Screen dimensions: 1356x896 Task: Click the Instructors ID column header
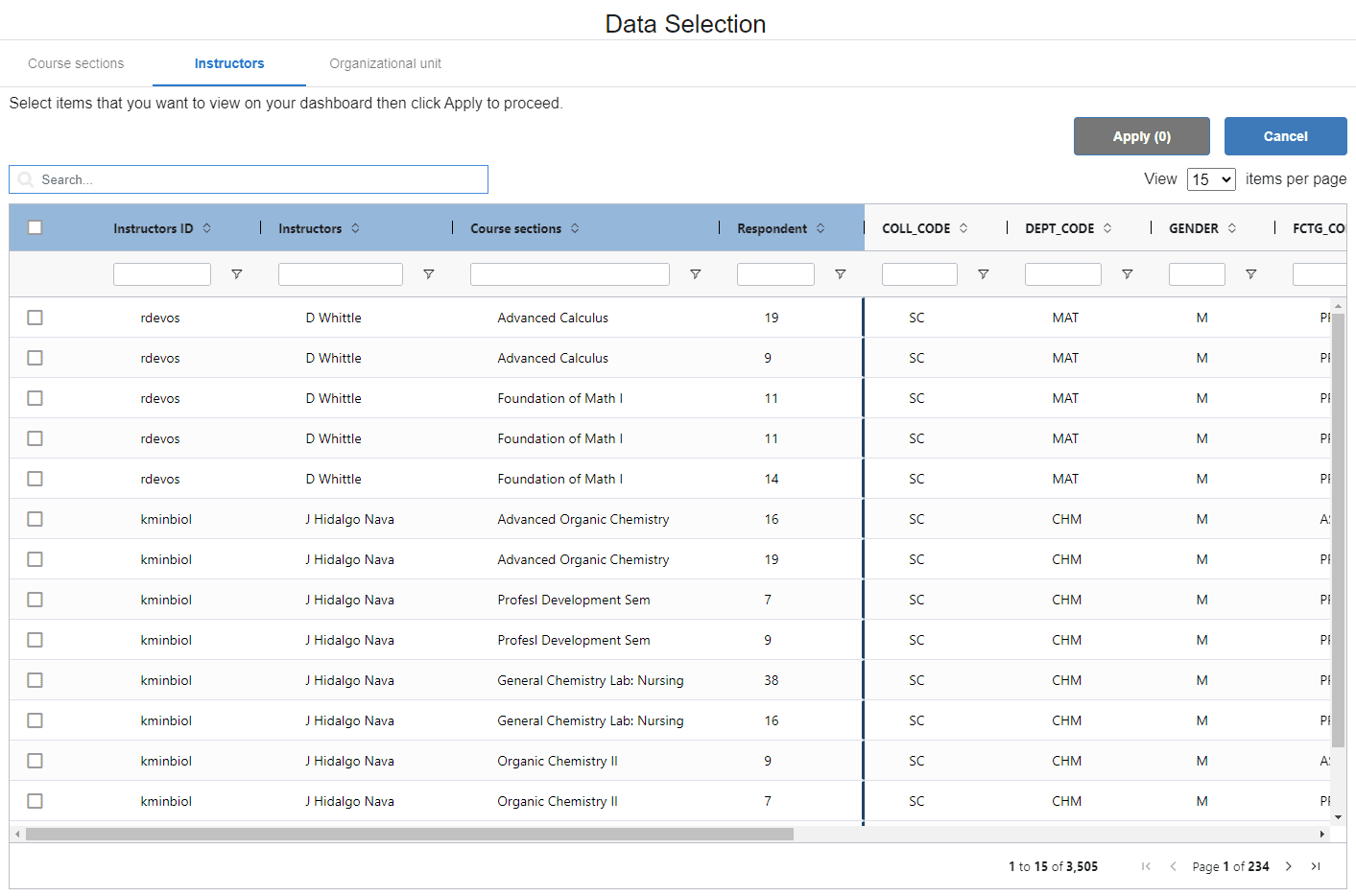(x=154, y=228)
